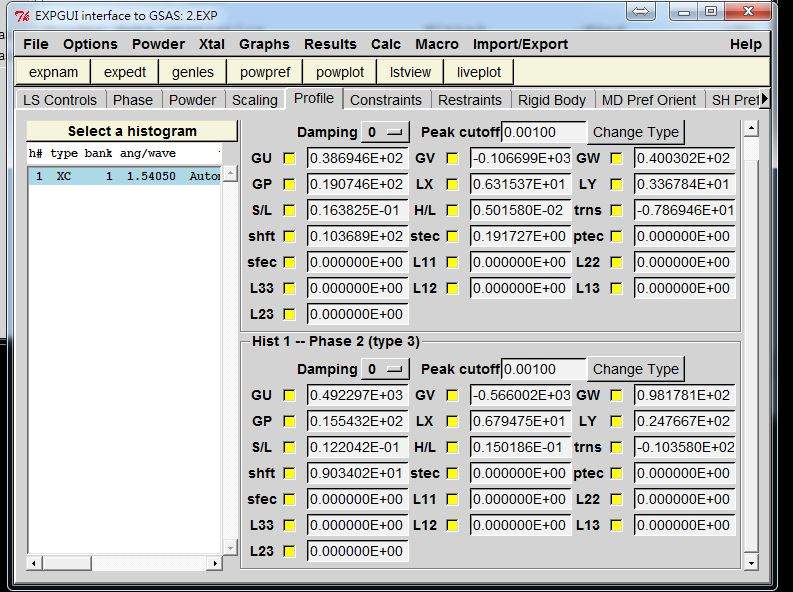Click Change Type in the upper panel
The width and height of the screenshot is (793, 592).
636,132
